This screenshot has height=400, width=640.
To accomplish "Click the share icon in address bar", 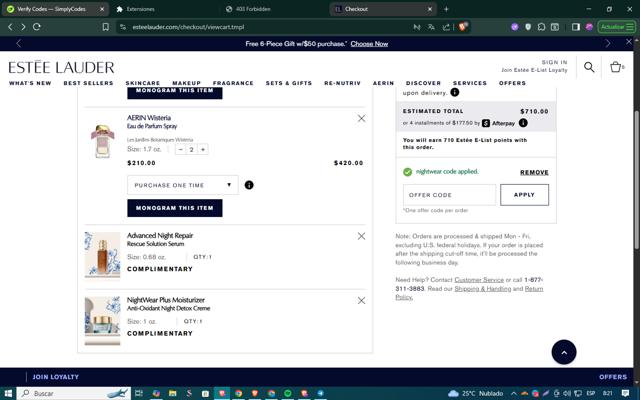I will 446,27.
